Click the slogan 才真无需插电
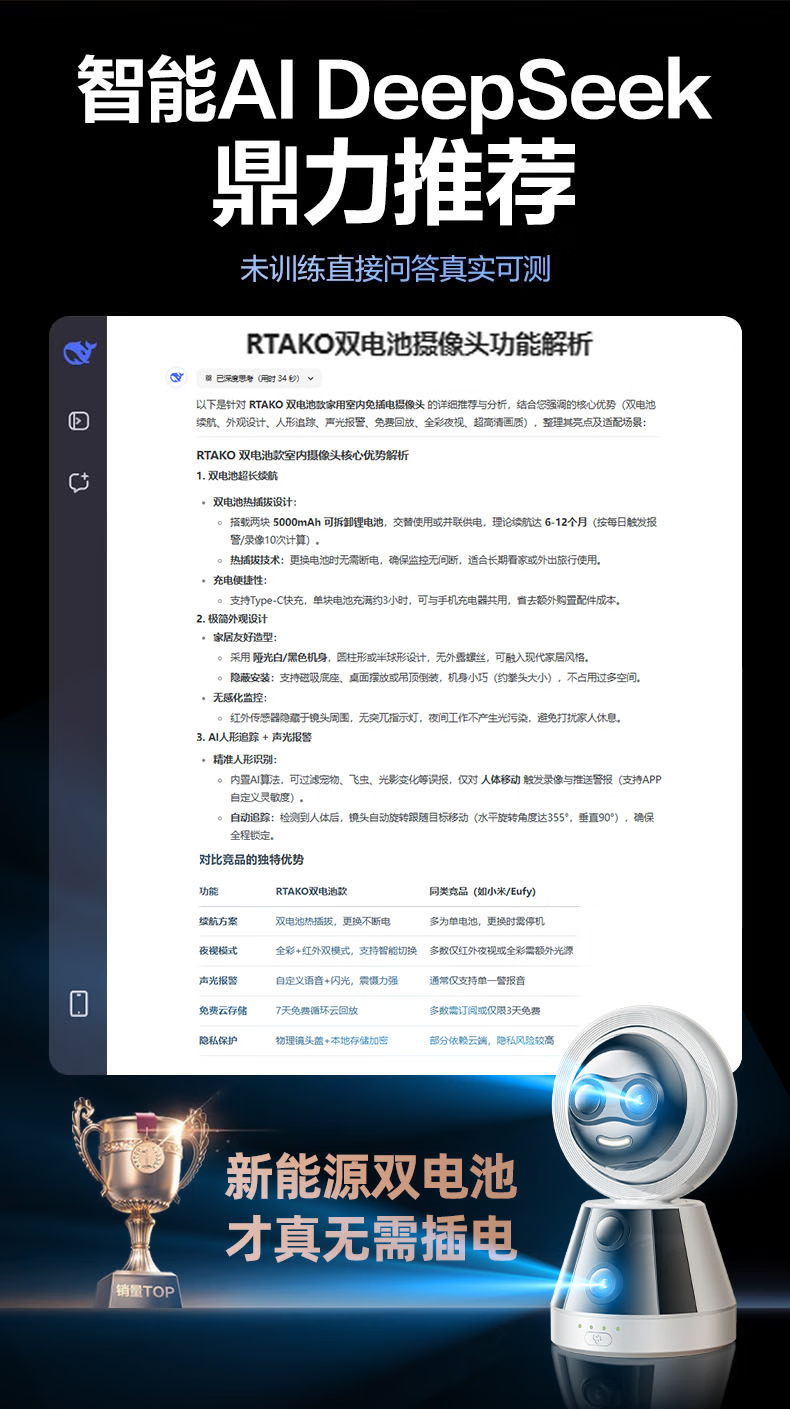Image resolution: width=790 pixels, height=1409 pixels. [370, 1239]
